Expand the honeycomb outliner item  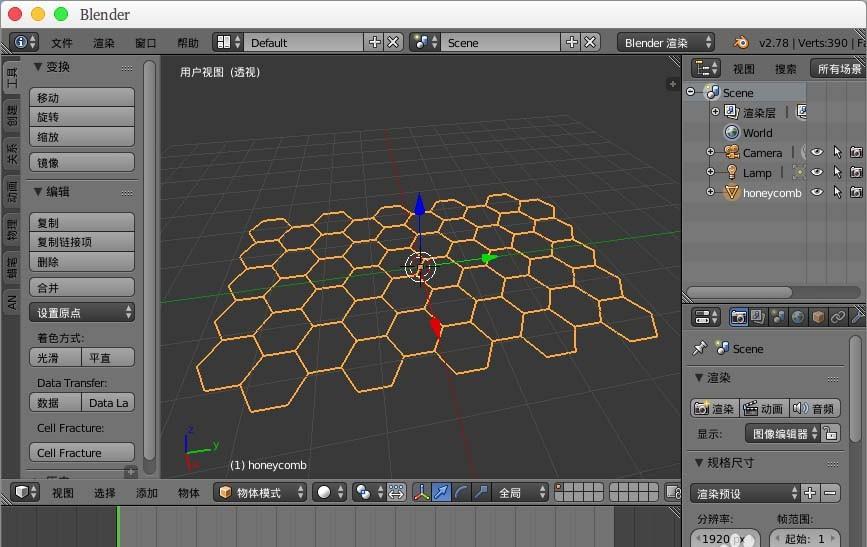(710, 192)
